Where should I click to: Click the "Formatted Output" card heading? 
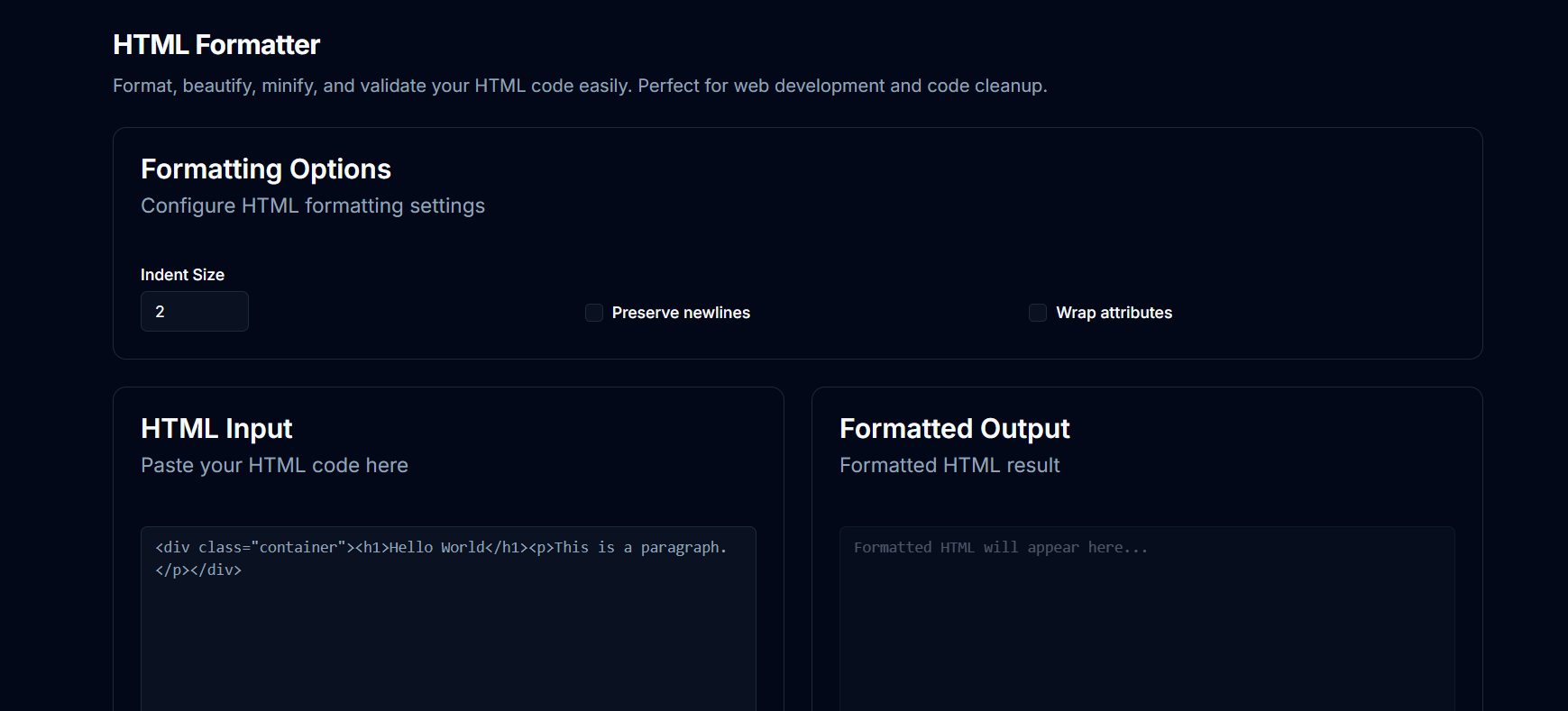tap(954, 429)
